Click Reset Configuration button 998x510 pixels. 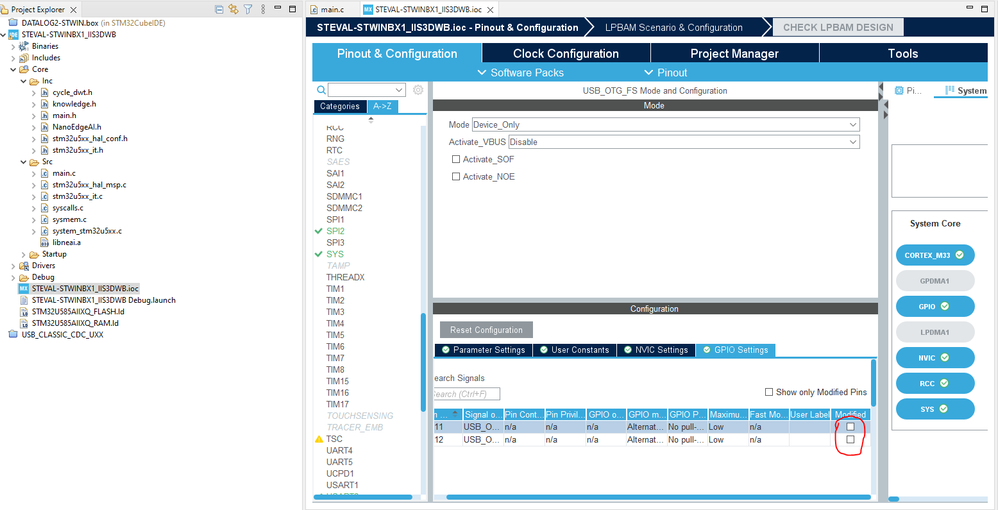click(x=486, y=330)
